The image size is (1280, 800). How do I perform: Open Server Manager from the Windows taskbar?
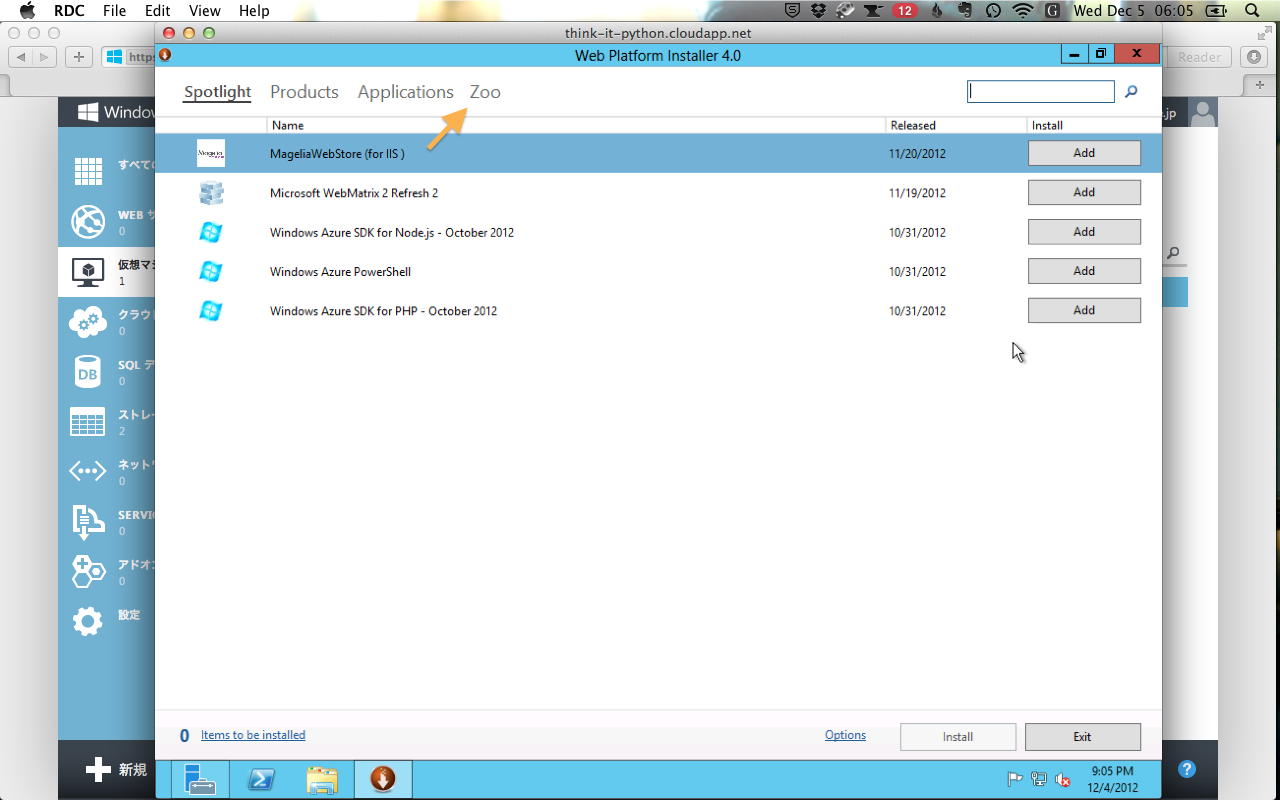click(x=201, y=779)
